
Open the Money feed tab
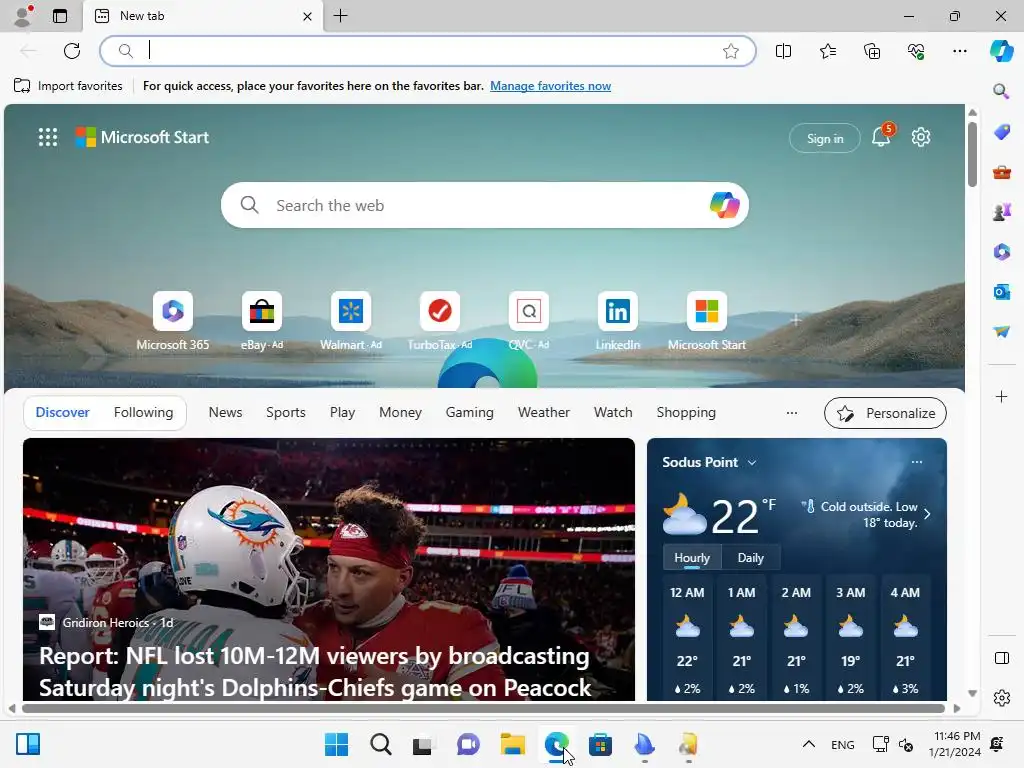(400, 412)
